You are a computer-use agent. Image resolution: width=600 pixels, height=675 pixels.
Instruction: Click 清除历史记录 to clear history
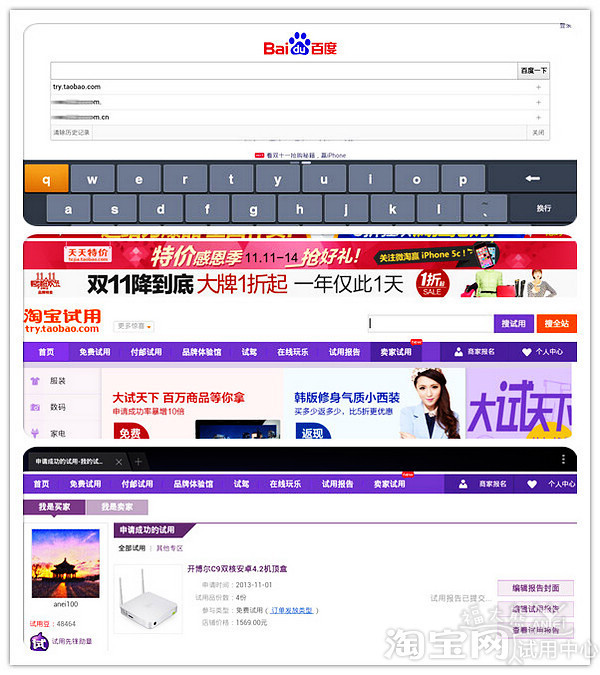tap(71, 133)
